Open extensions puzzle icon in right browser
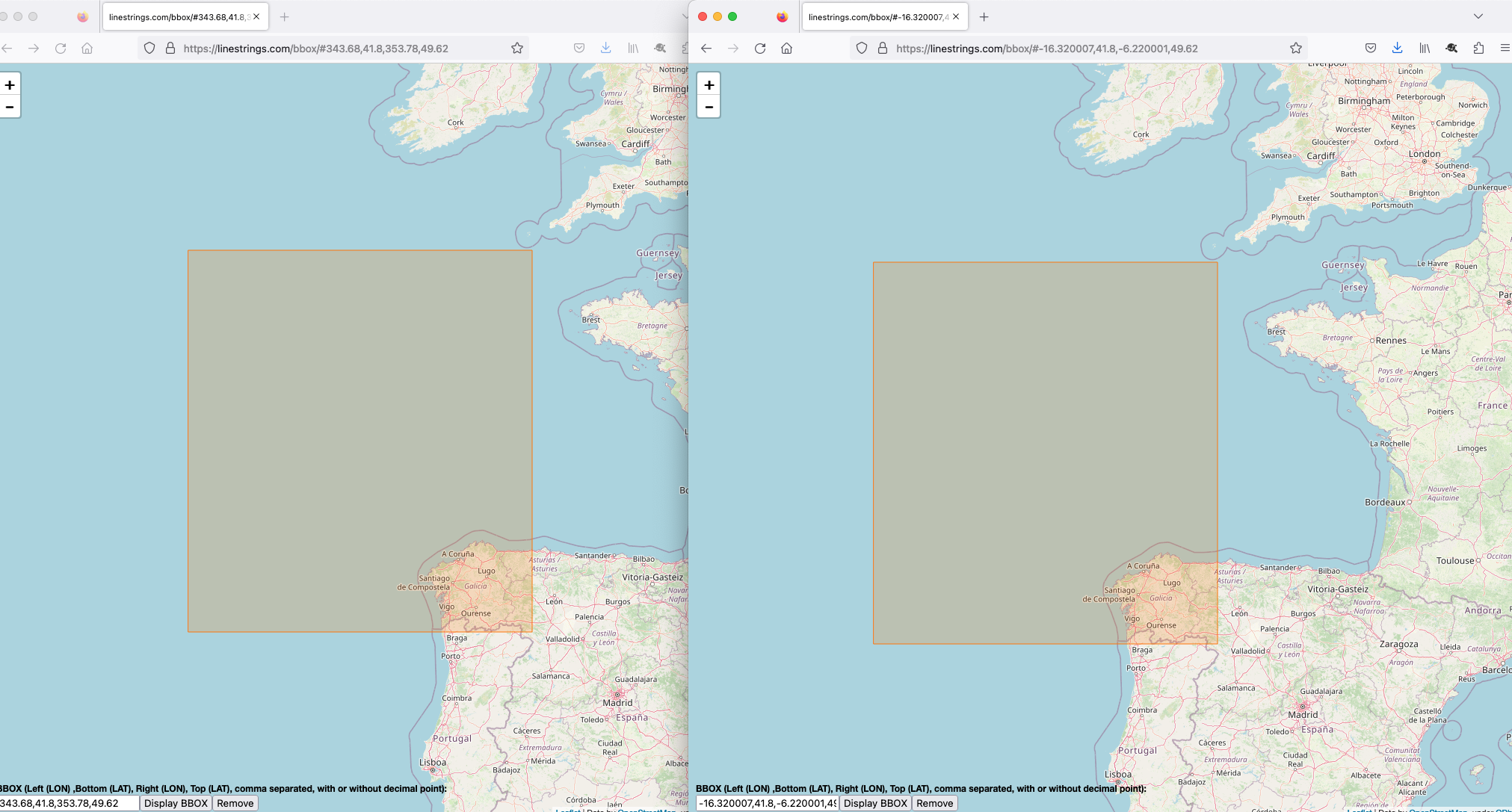1512x812 pixels. [x=1478, y=49]
